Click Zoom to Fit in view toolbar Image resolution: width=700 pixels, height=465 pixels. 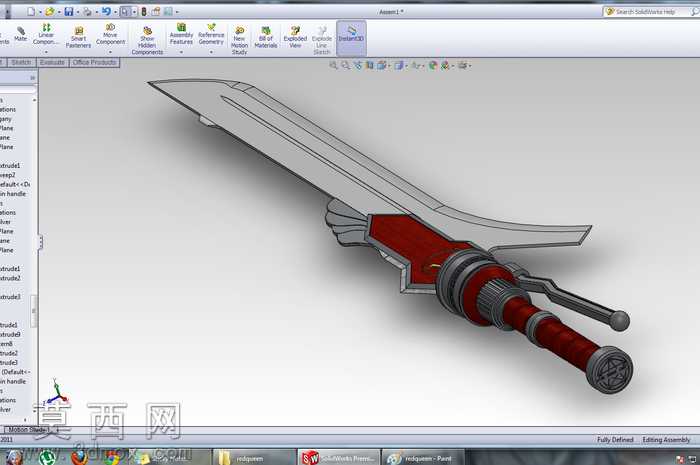(333, 66)
